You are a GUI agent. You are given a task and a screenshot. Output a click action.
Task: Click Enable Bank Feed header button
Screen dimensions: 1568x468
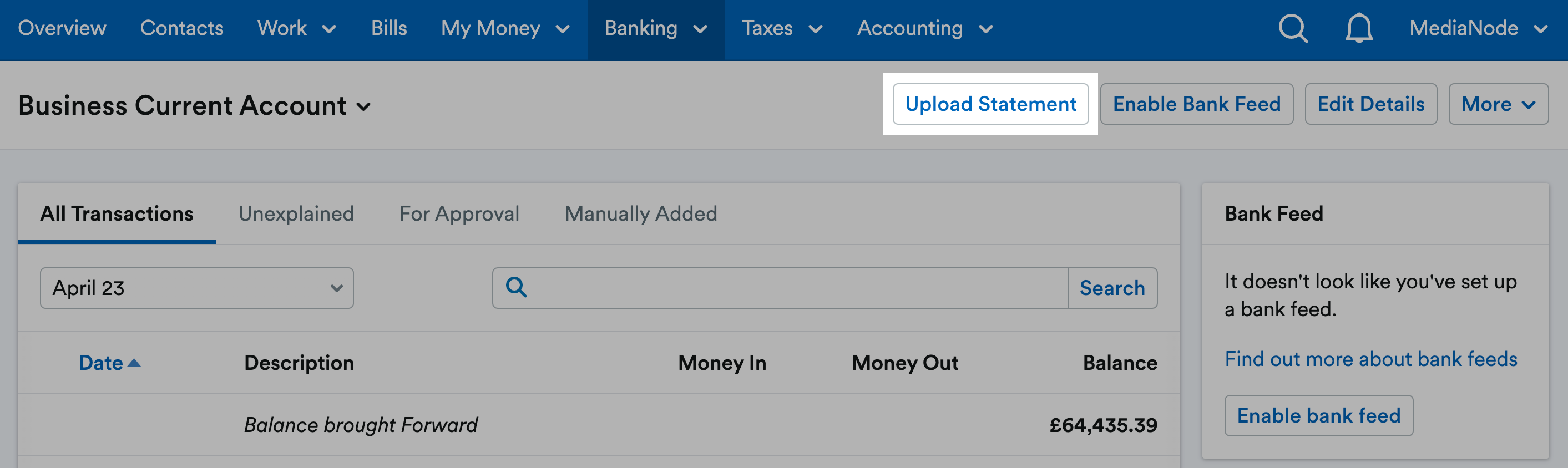point(1197,104)
